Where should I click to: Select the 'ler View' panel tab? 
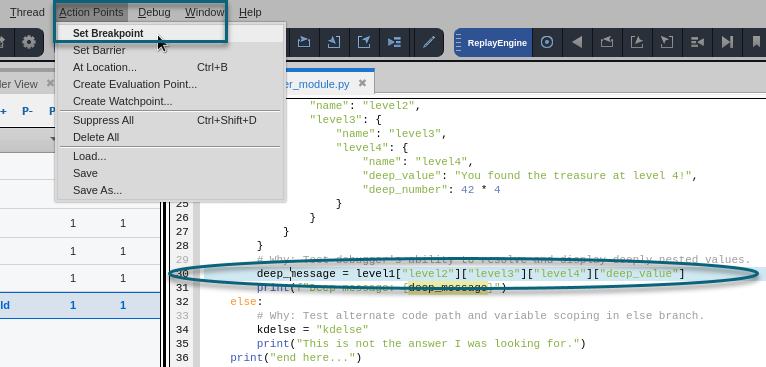tap(19, 84)
